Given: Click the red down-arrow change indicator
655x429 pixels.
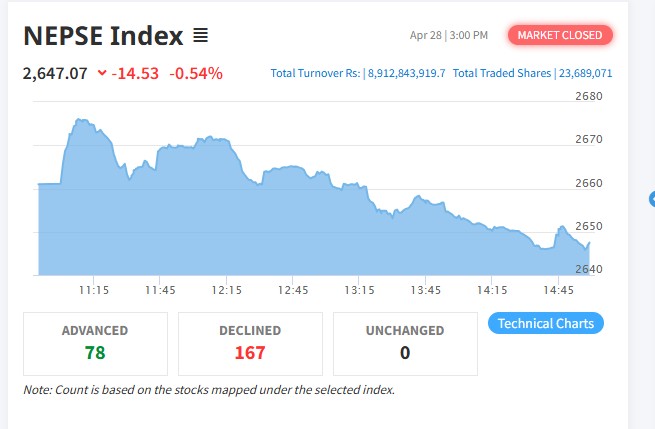Looking at the screenshot, I should pyautogui.click(x=102, y=73).
